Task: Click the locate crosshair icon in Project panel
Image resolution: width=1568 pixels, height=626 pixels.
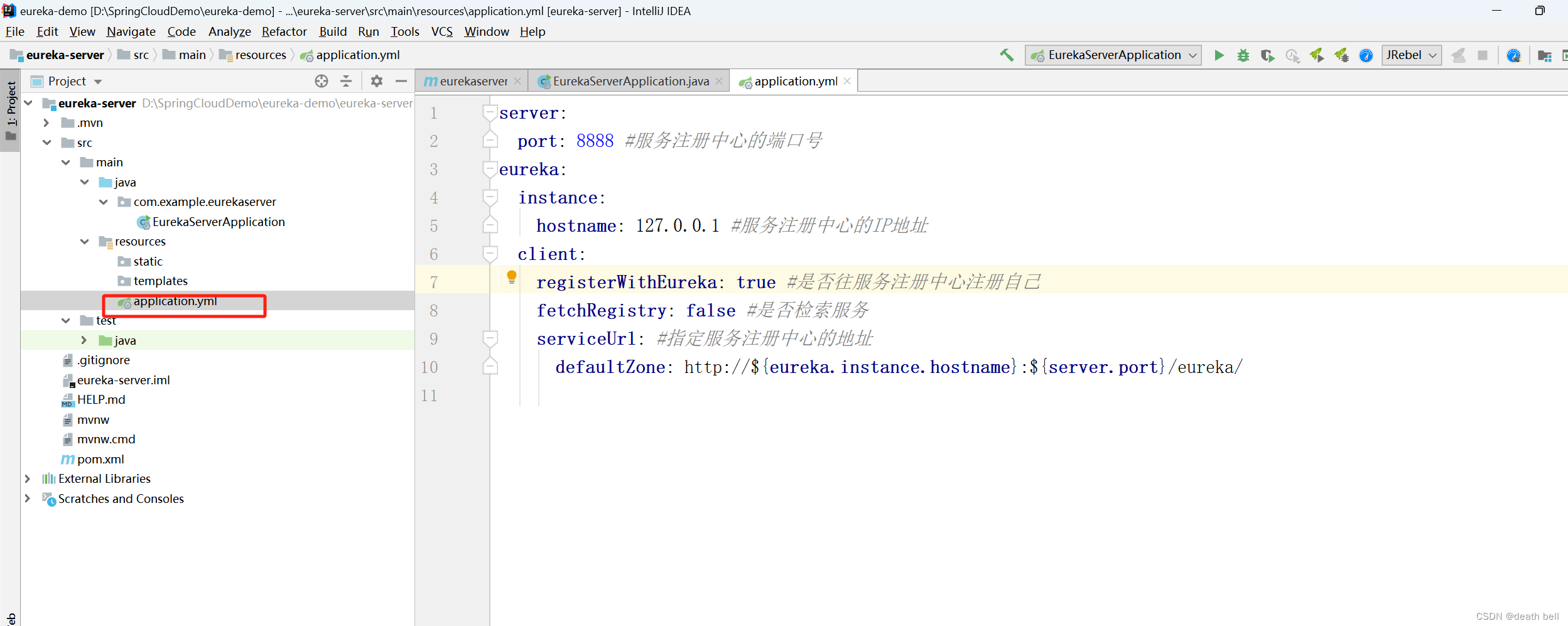Action: tap(322, 81)
